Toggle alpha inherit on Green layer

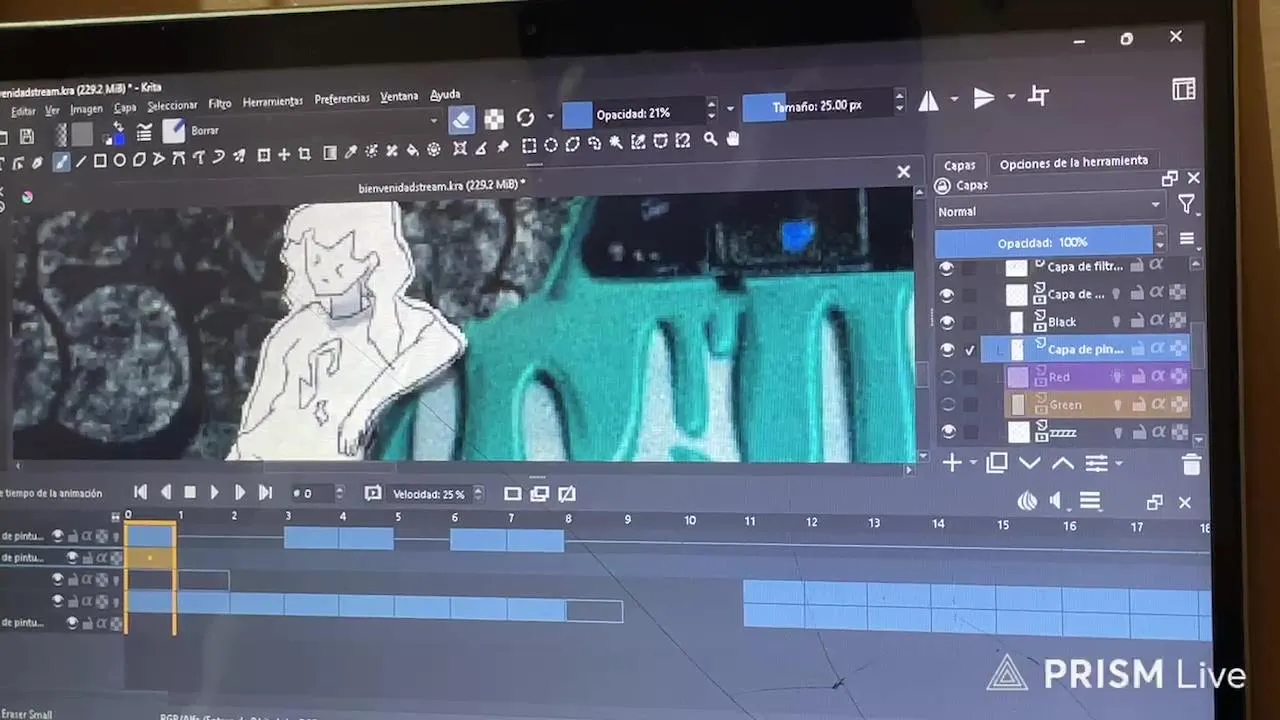[1157, 404]
